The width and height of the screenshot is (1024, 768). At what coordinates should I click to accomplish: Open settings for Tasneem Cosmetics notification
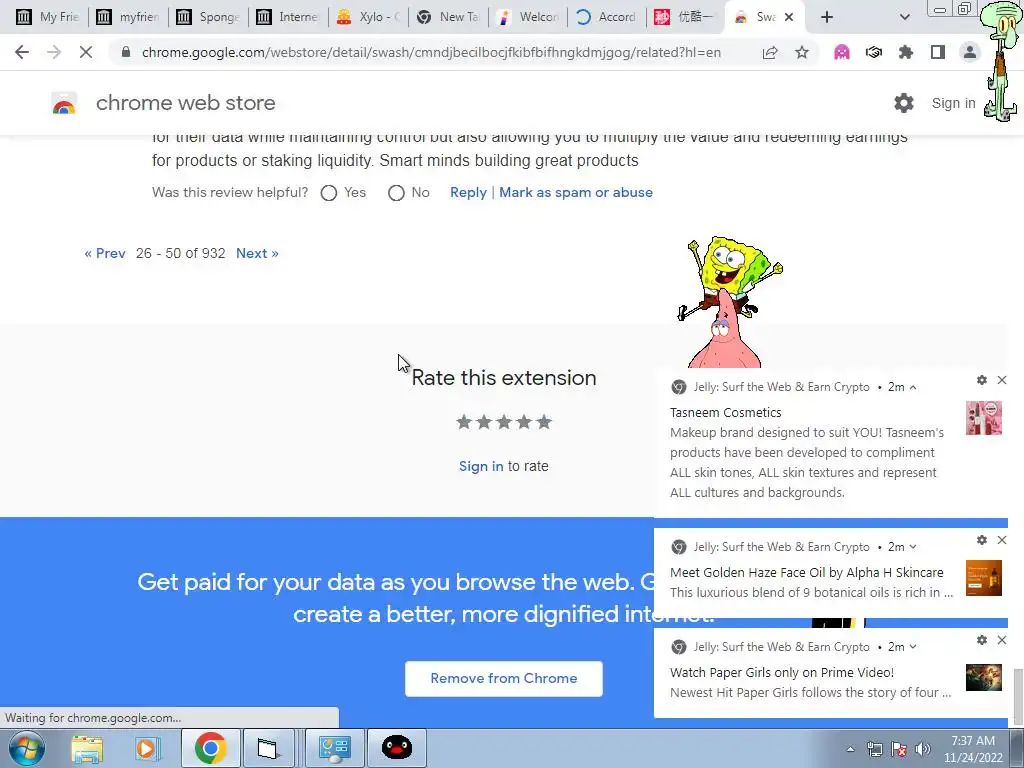coord(982,380)
